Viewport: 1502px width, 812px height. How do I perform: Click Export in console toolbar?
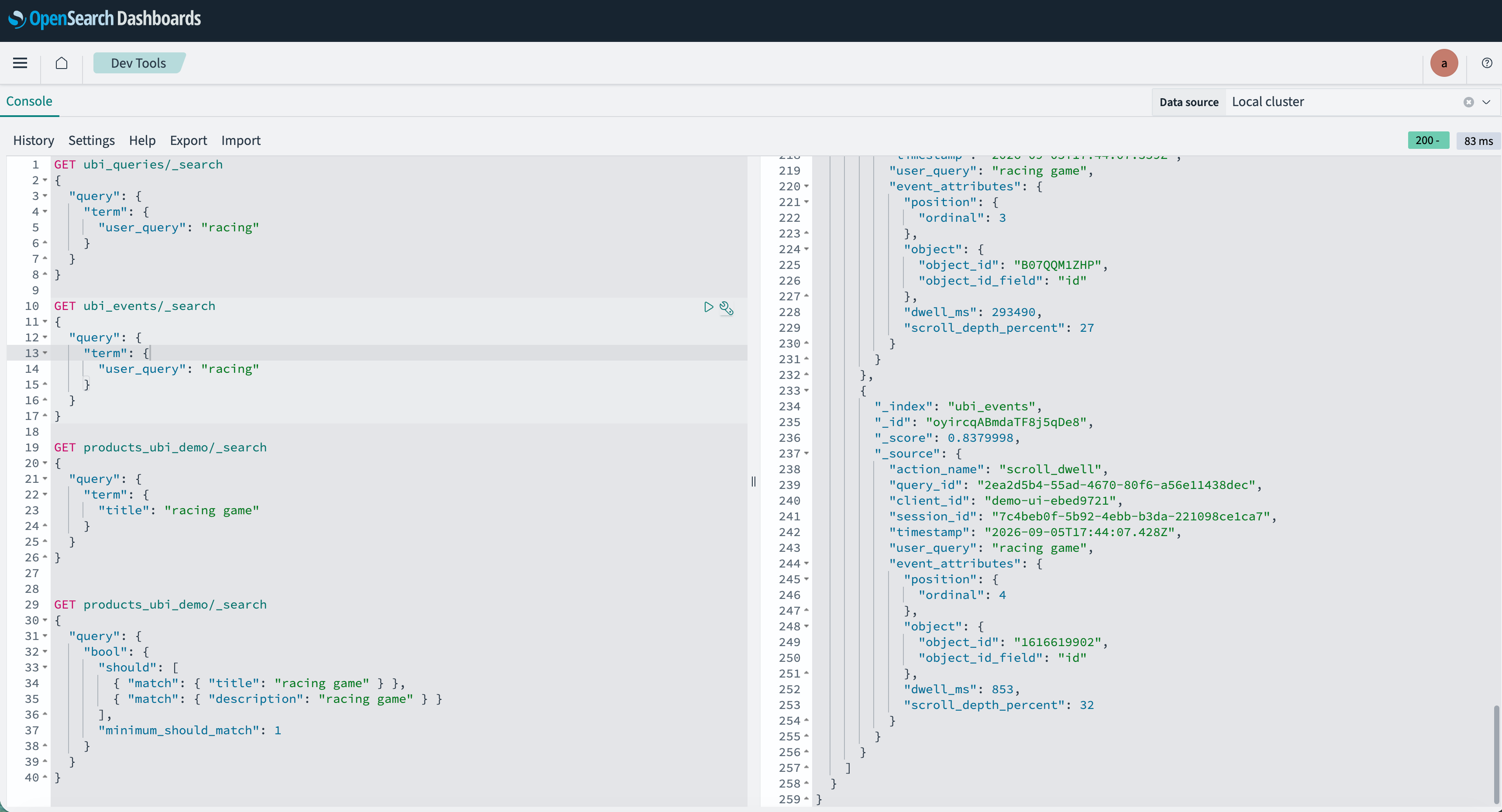click(188, 141)
